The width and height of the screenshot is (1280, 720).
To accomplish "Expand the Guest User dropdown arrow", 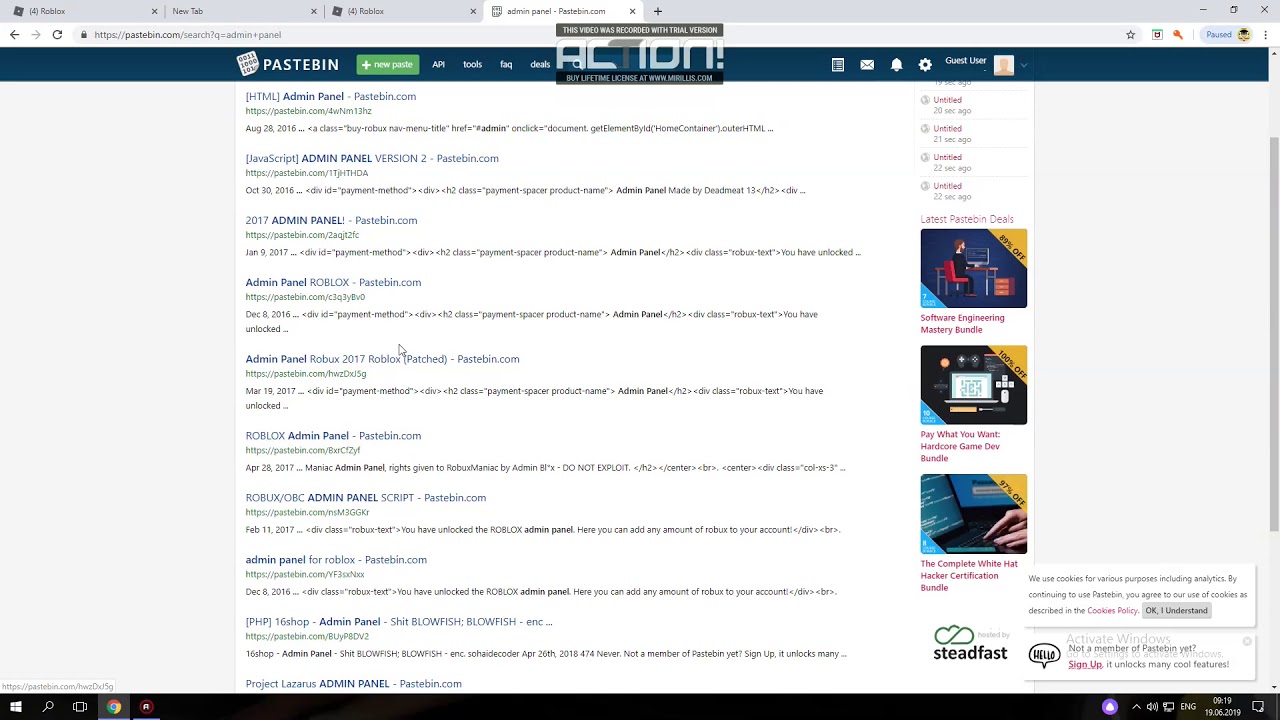I will (1023, 66).
